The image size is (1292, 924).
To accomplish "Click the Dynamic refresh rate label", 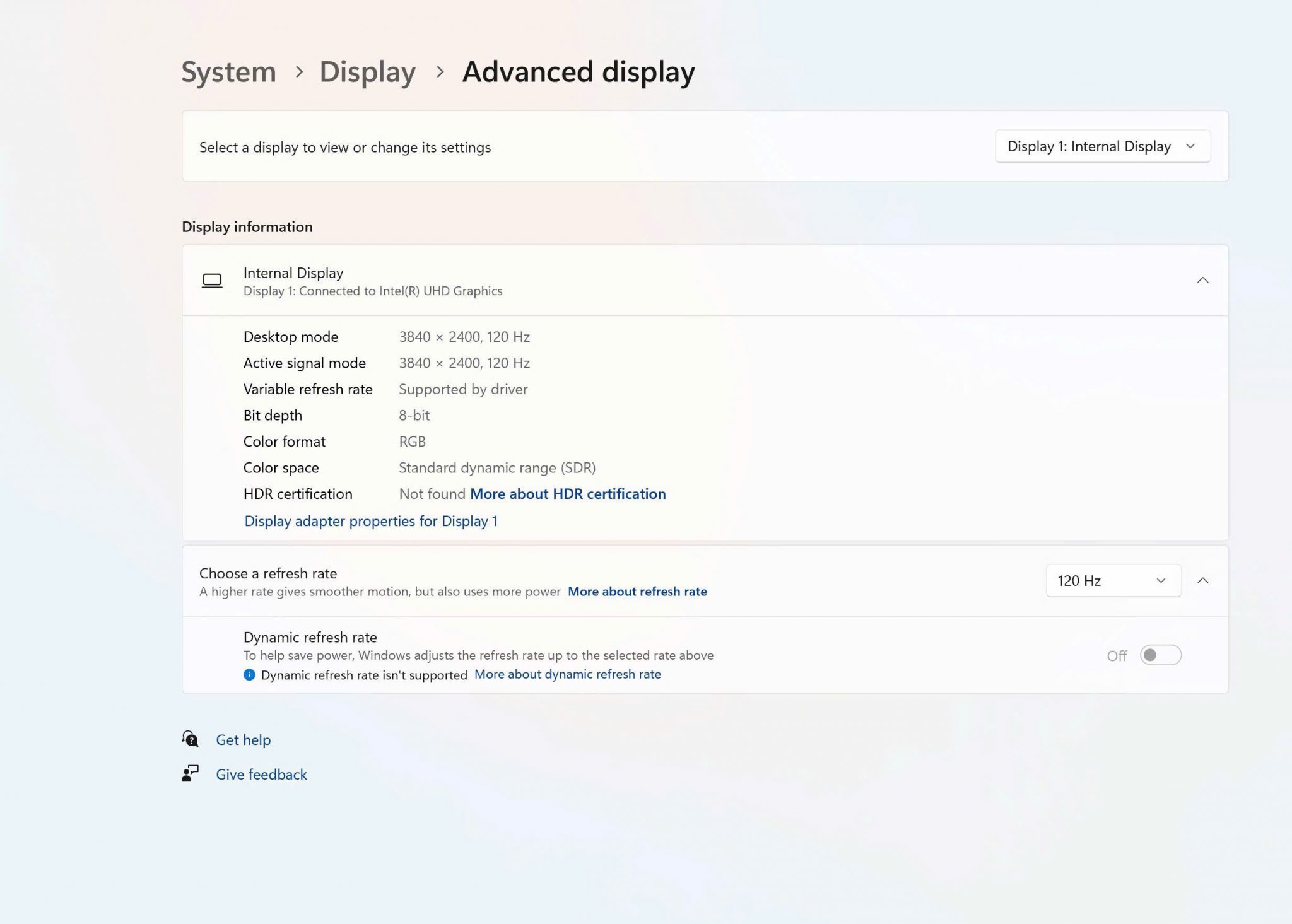I will pyautogui.click(x=310, y=637).
